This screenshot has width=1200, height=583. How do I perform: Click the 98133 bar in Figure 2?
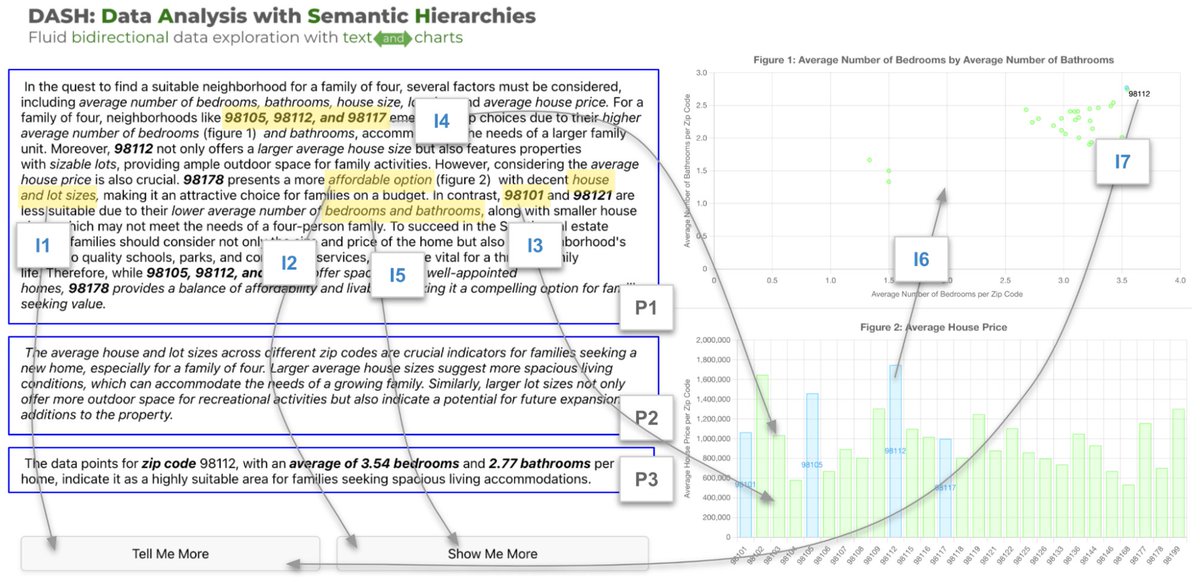pyautogui.click(x=1062, y=500)
